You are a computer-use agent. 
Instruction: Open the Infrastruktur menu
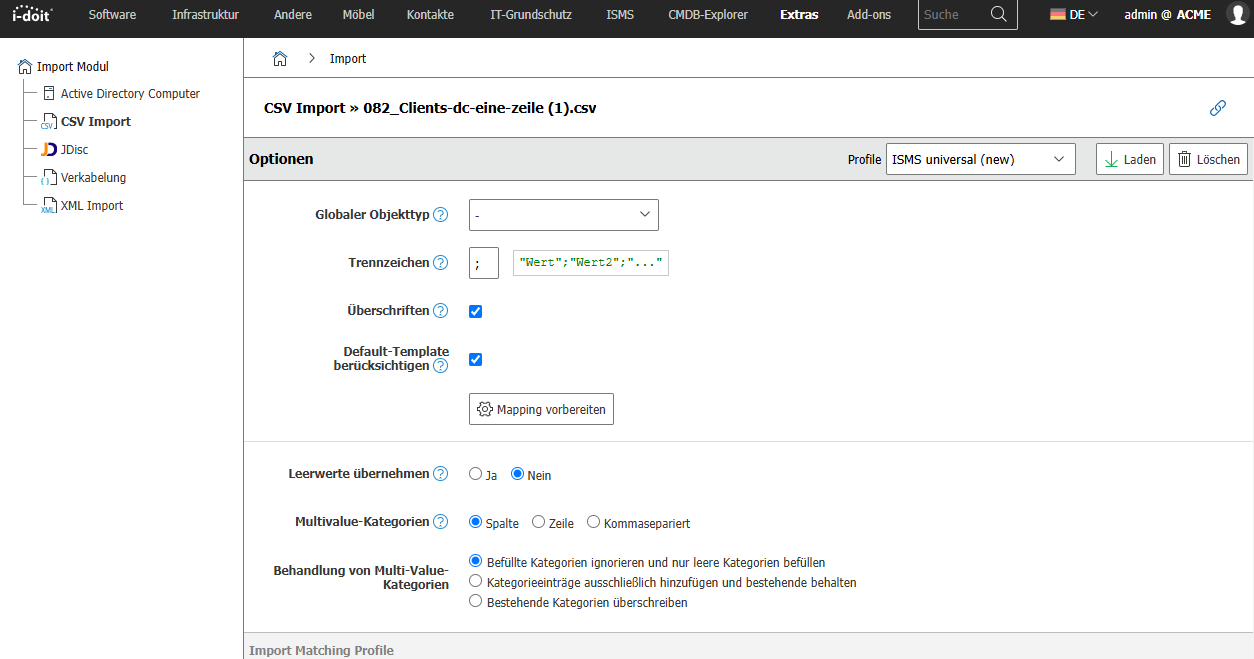(205, 15)
